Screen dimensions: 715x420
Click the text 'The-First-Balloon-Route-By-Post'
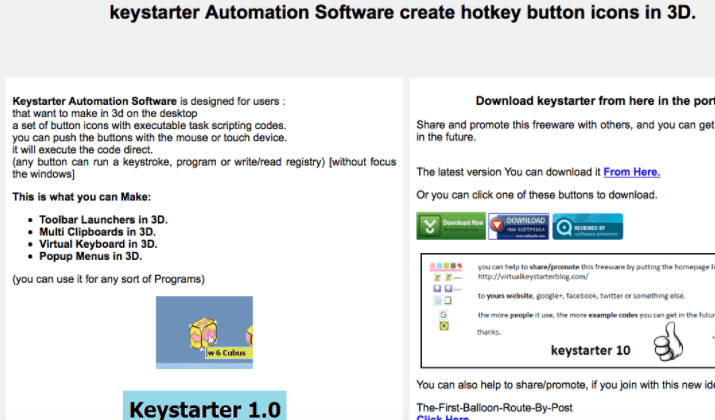pyautogui.click(x=494, y=407)
